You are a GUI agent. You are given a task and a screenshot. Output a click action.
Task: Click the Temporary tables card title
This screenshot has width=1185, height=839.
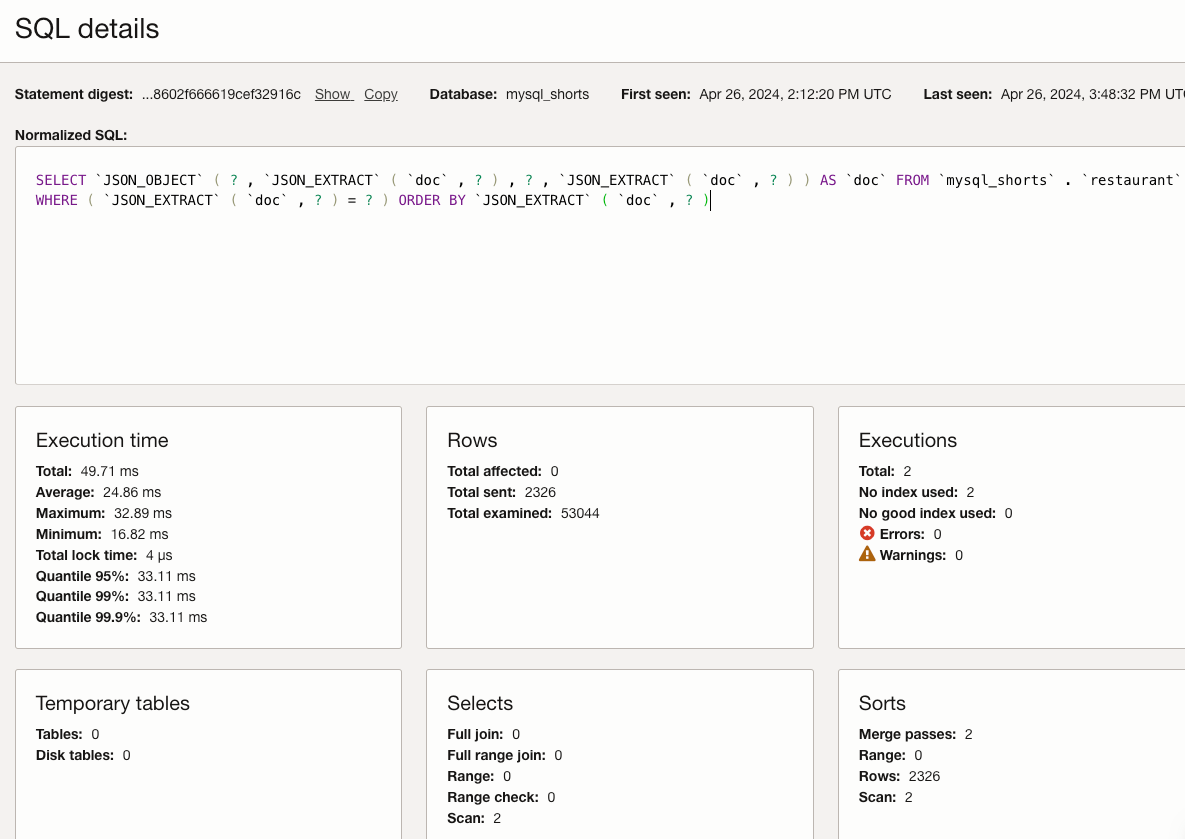(113, 703)
